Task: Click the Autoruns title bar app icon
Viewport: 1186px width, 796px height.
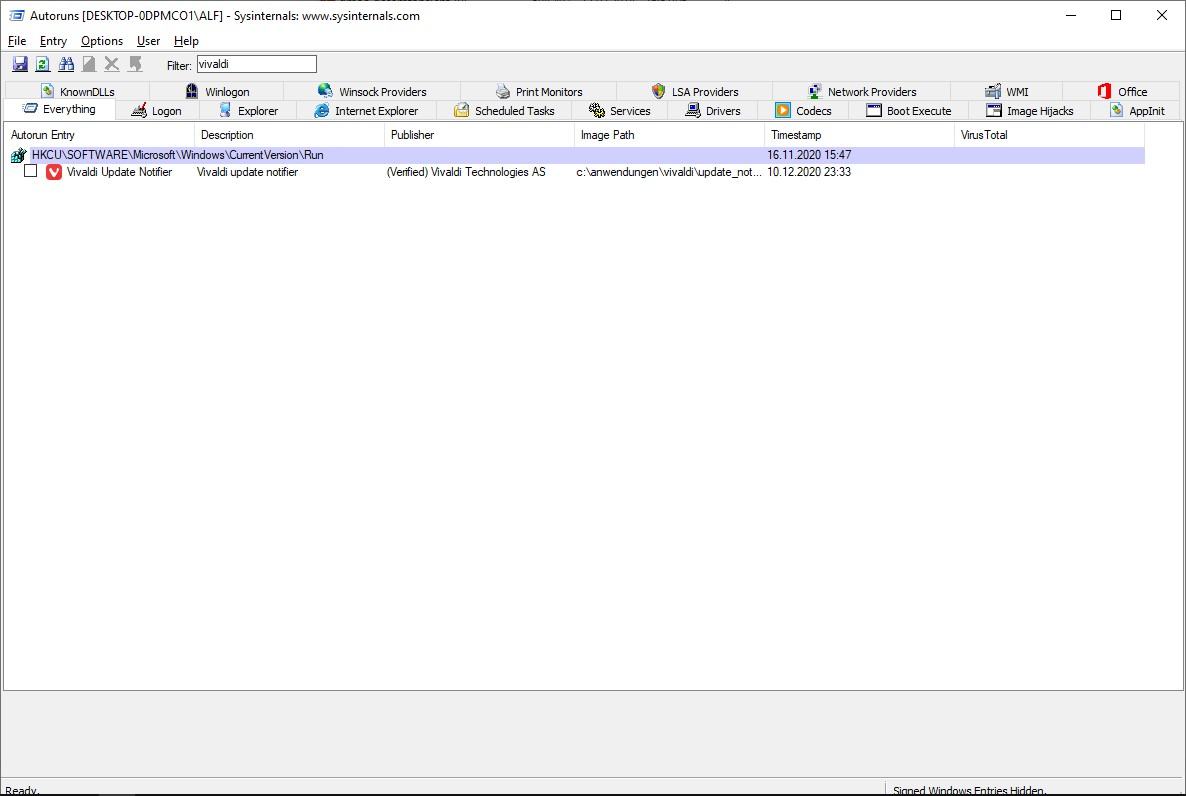Action: [x=17, y=15]
